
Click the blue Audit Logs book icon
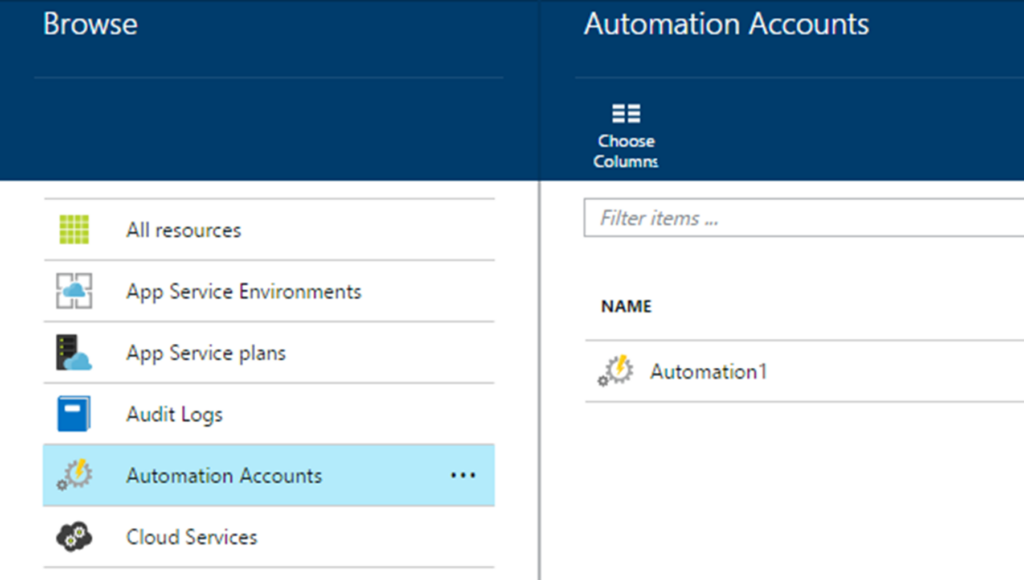click(x=73, y=414)
